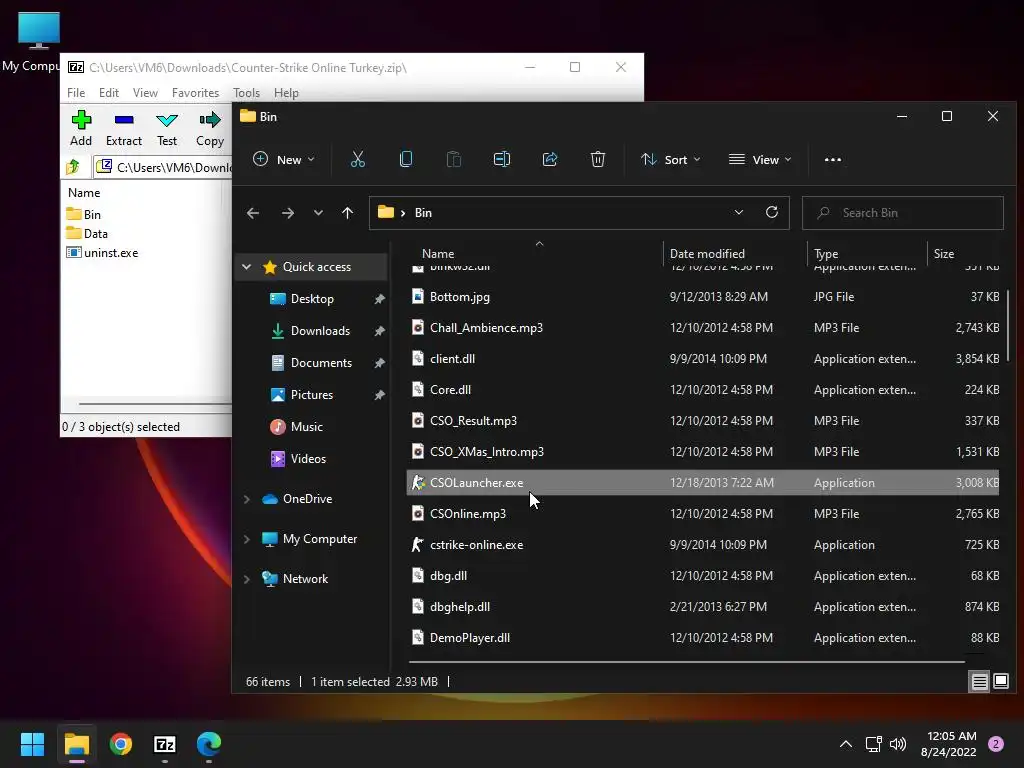Click the Search Bin input field
Viewport: 1024px width, 768px height.
[903, 213]
